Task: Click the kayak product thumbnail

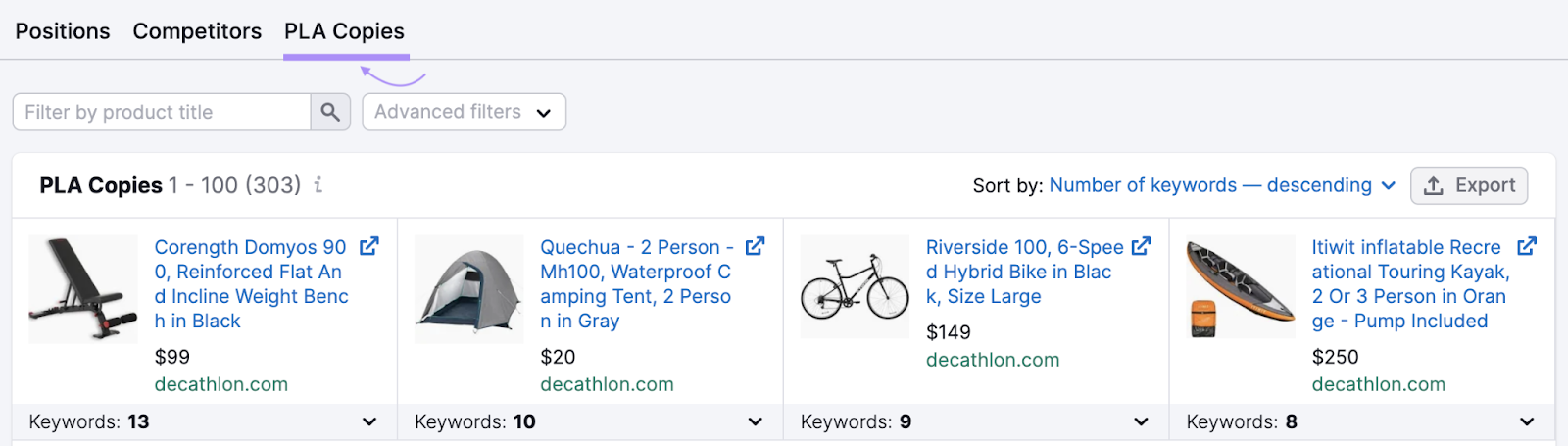Action: 1241,288
